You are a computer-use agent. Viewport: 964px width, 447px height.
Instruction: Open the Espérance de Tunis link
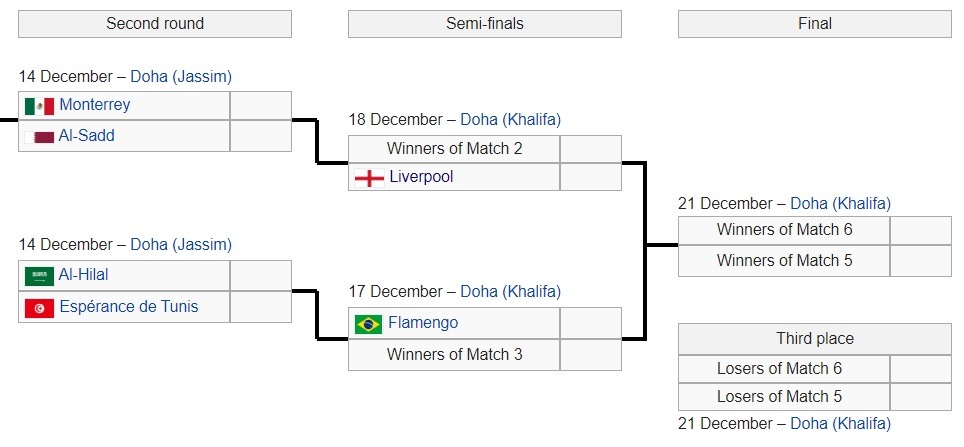(128, 306)
